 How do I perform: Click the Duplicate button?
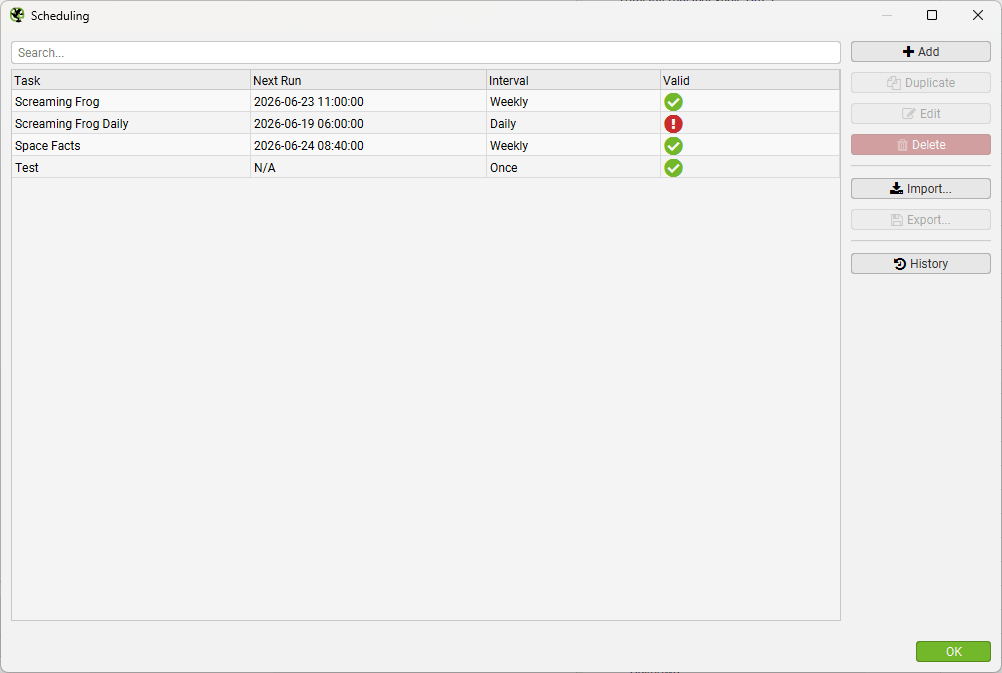pyautogui.click(x=920, y=82)
